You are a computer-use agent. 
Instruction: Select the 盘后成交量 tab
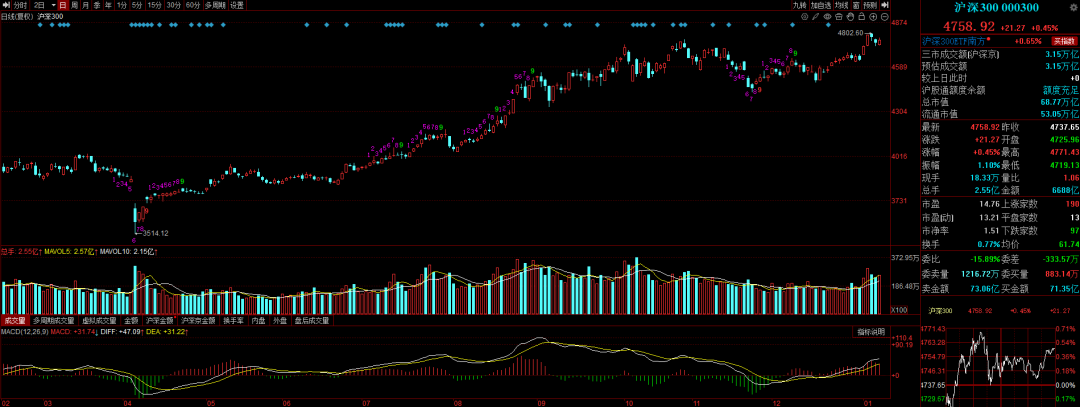click(311, 320)
